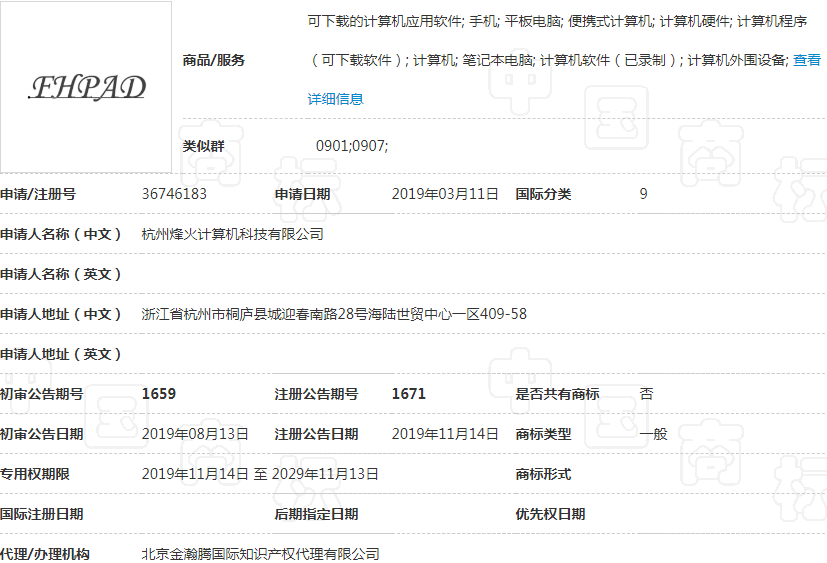This screenshot has height=563, width=827.
Task: Click the 优先权日期 label
Action: point(550,514)
